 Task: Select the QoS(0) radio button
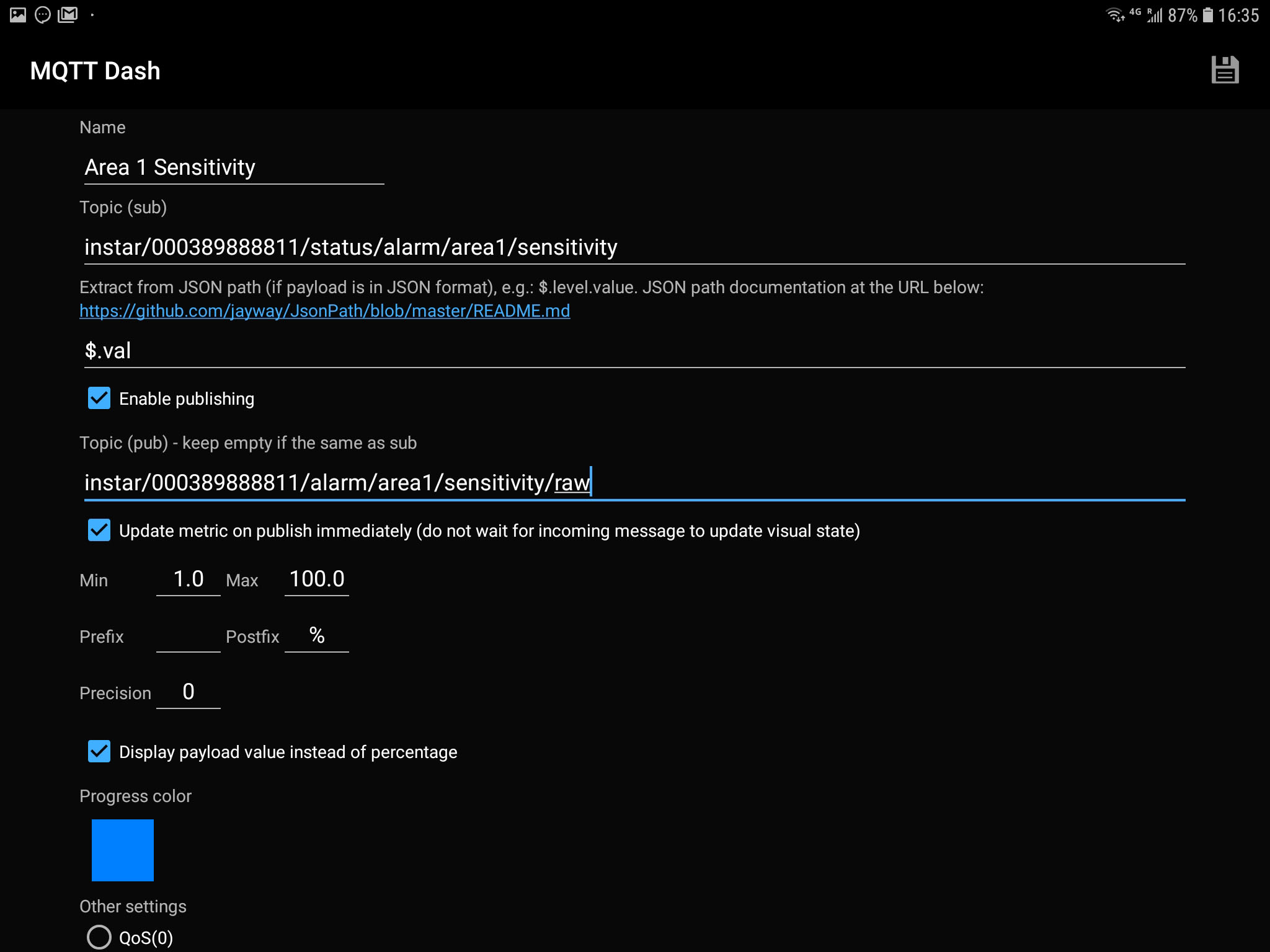click(99, 937)
